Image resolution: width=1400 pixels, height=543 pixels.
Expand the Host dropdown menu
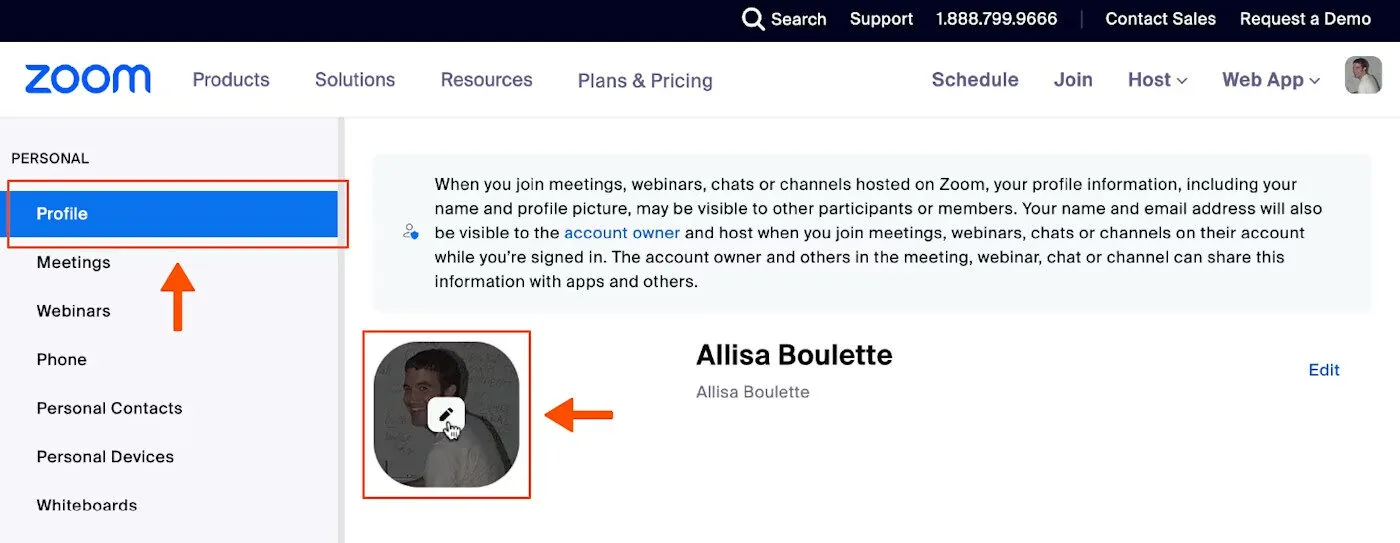coord(1157,80)
